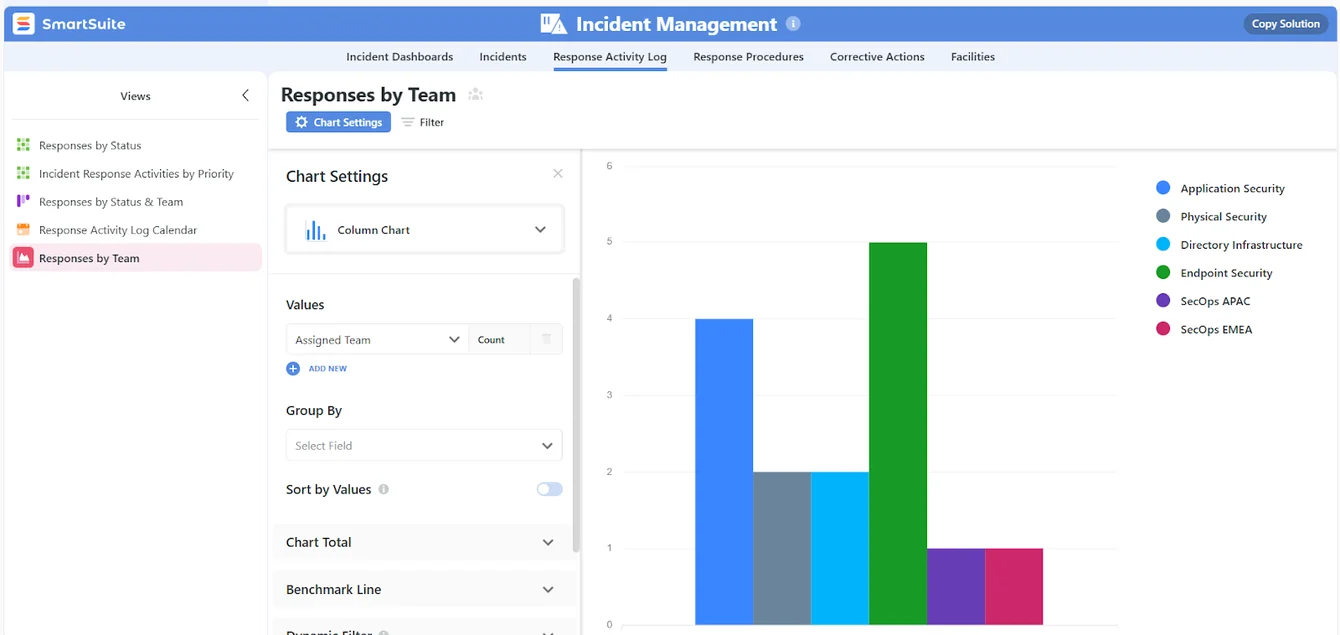Go to the Facilities tab

[x=973, y=57]
